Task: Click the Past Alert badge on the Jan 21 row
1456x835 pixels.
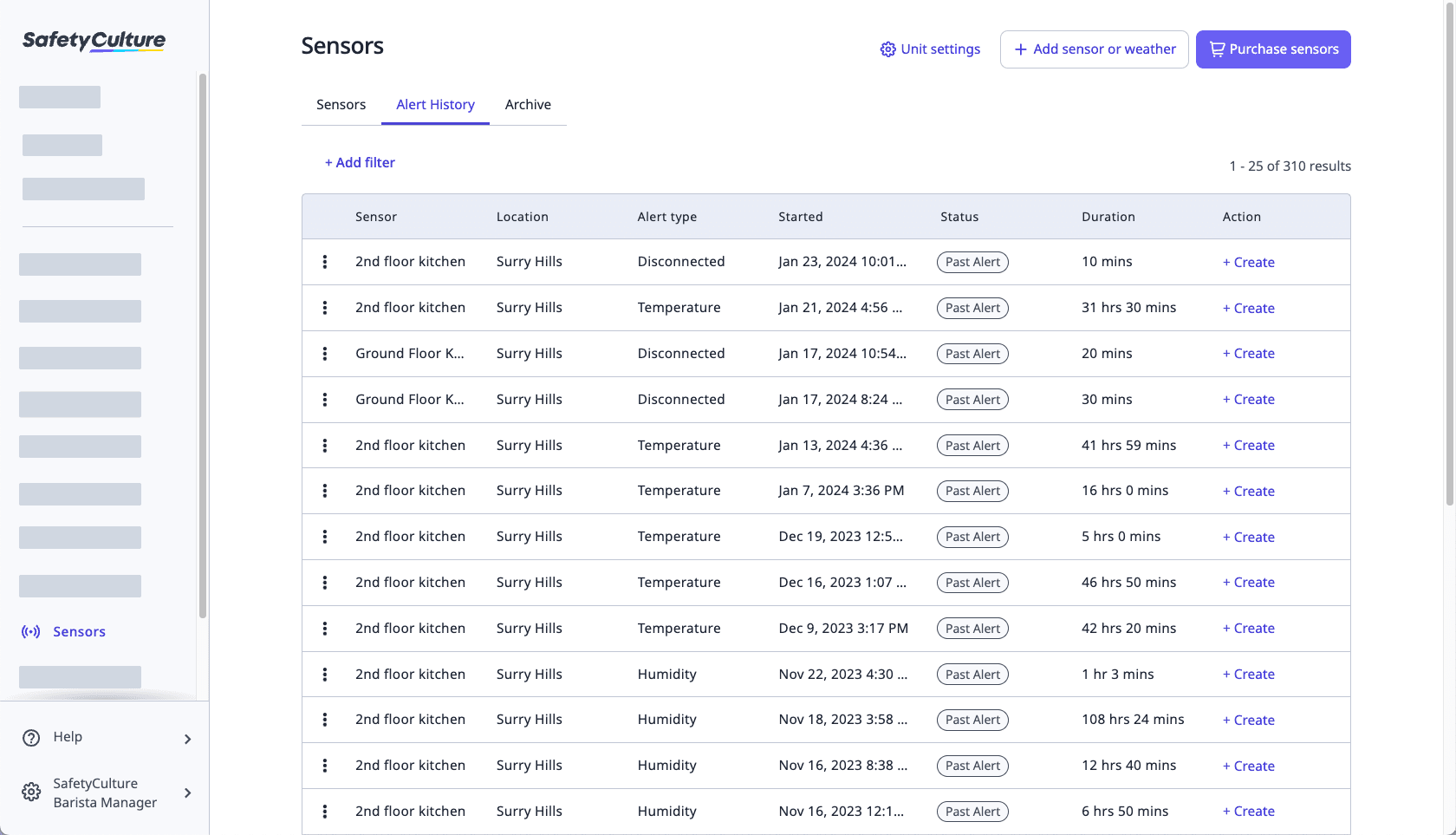Action: (x=972, y=307)
